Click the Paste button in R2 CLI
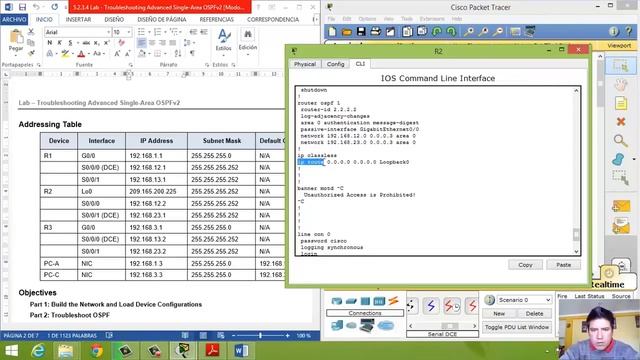This screenshot has height=360, width=640. [x=563, y=265]
